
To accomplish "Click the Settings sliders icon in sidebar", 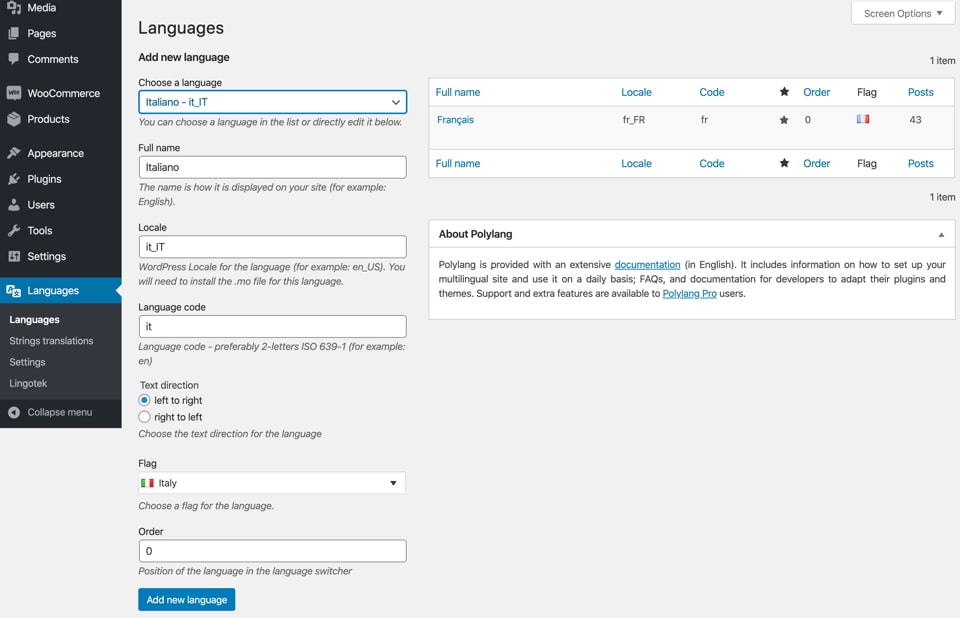I will tap(14, 256).
